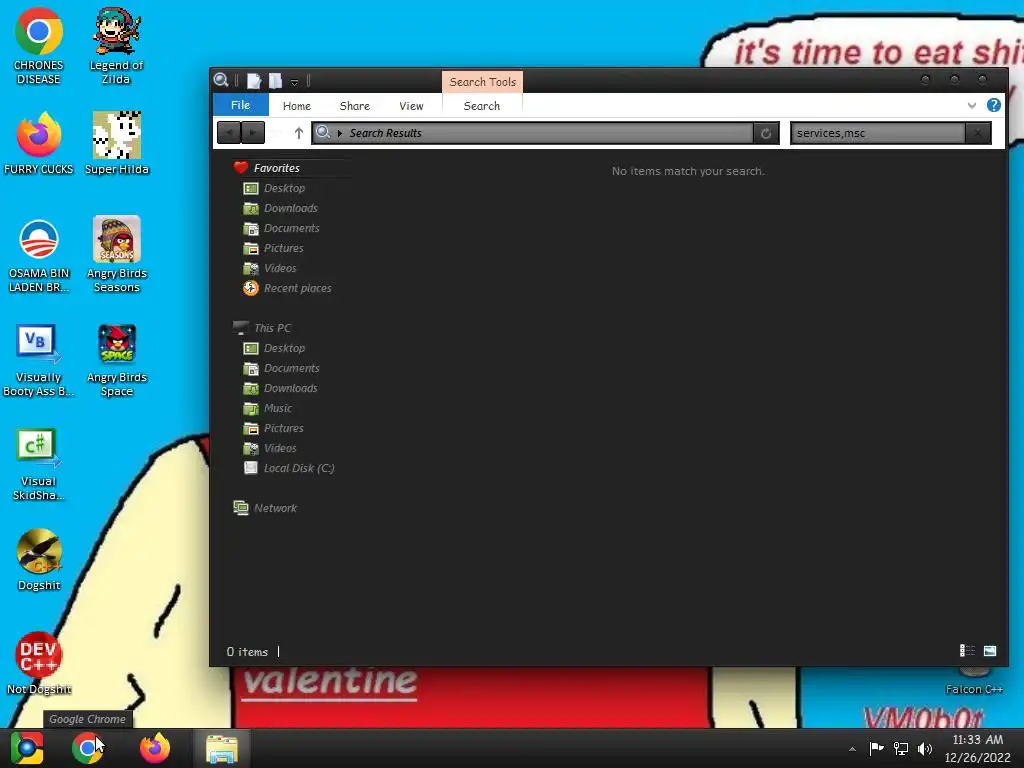
Task: Open Recent places in Favorites
Action: [287, 288]
